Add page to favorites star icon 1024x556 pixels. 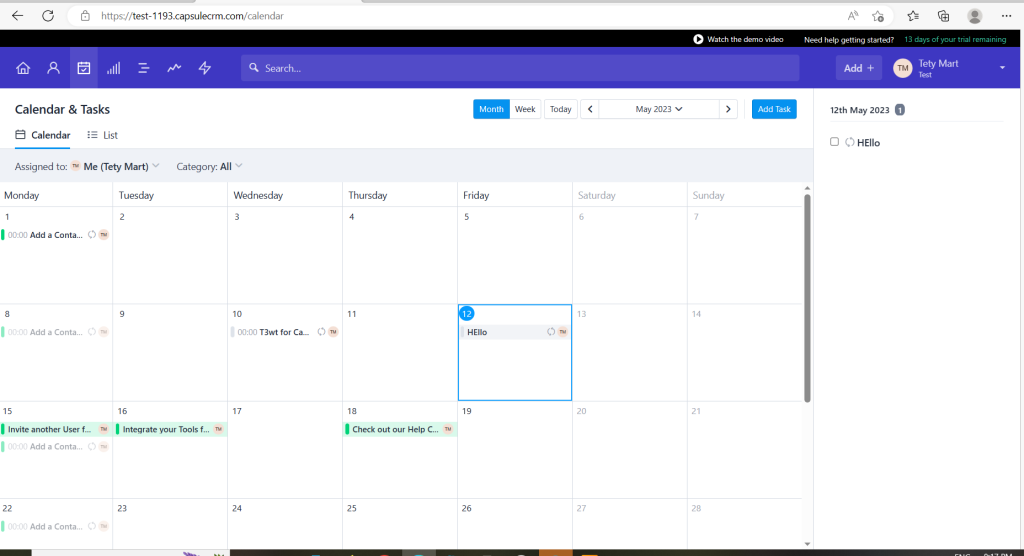(878, 16)
